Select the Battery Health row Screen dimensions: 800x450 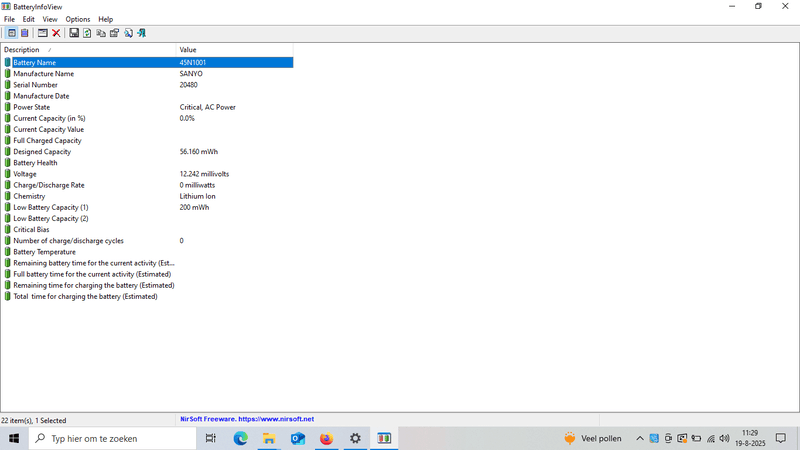coord(147,163)
